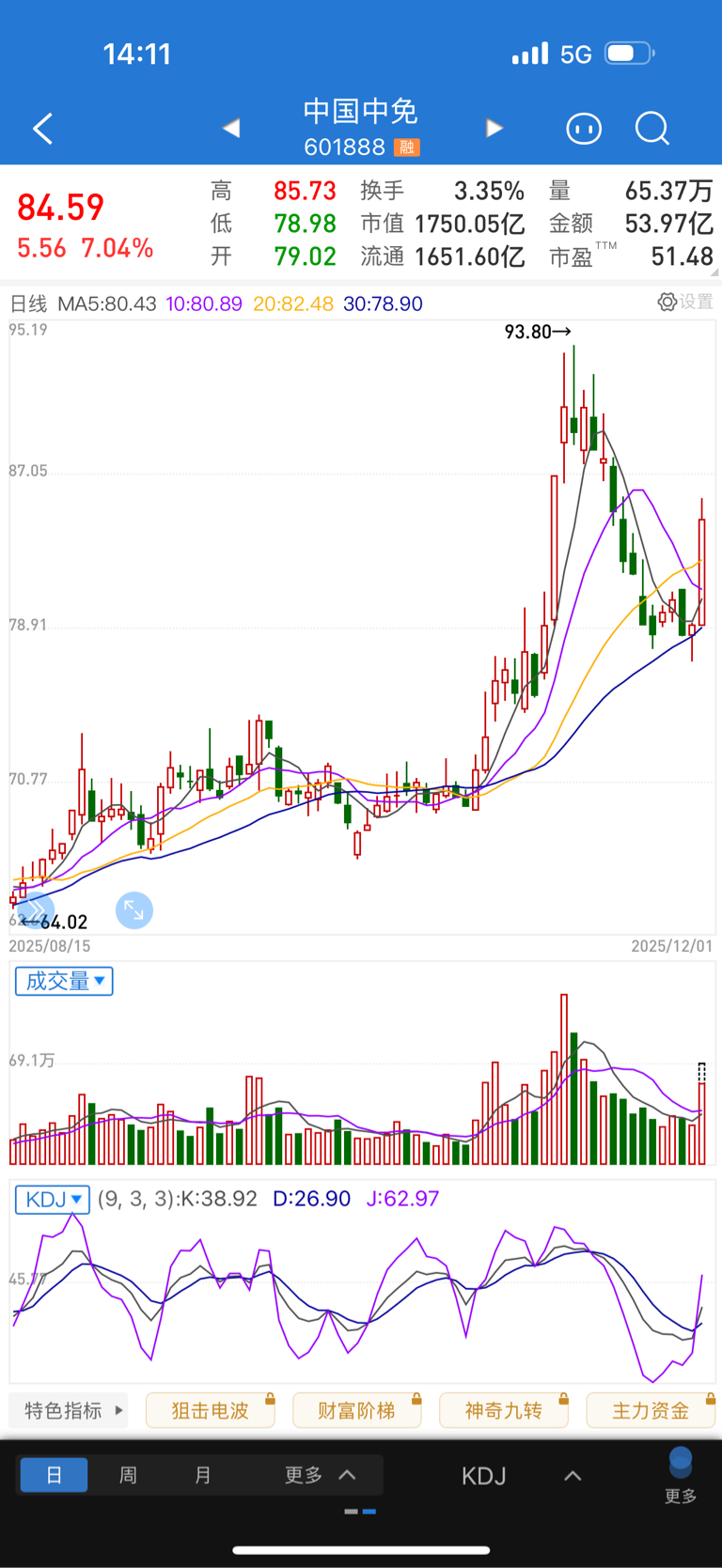
Task: Tap the orange 融 margin badge
Action: (x=407, y=147)
